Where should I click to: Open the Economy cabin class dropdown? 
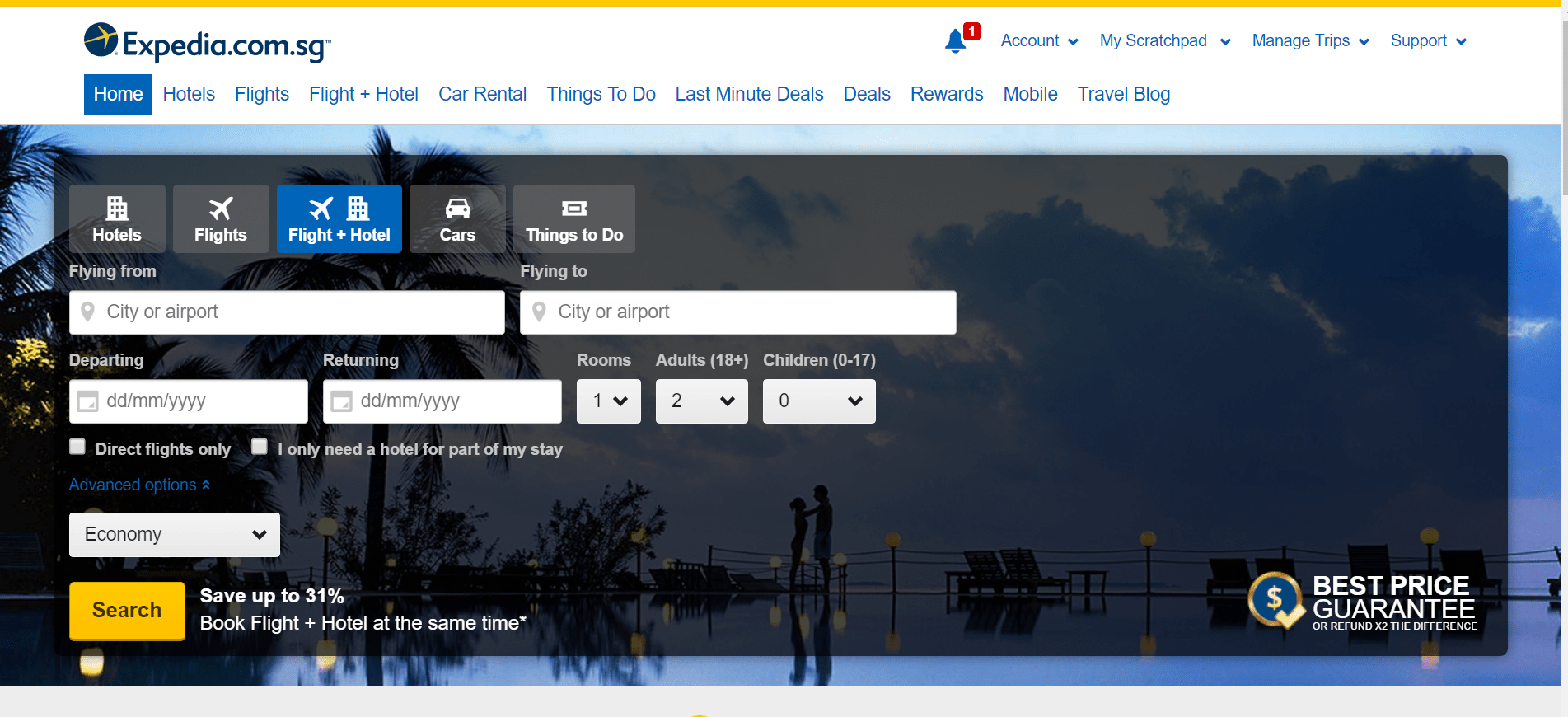tap(175, 535)
